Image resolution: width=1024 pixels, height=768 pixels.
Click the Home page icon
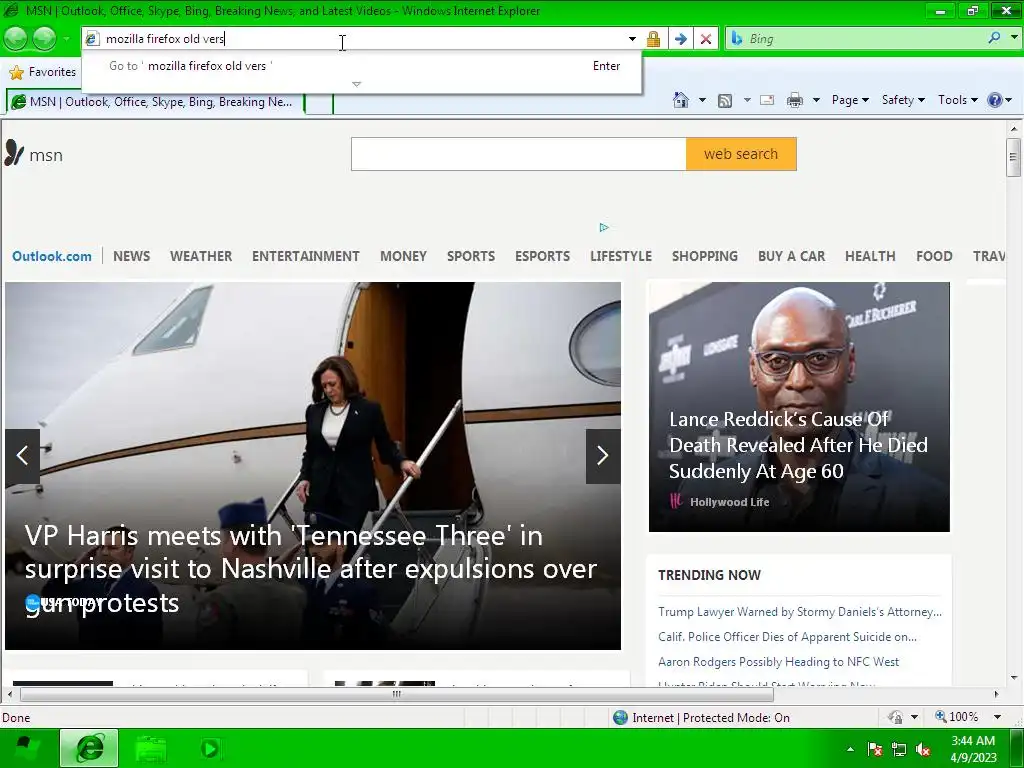(680, 100)
